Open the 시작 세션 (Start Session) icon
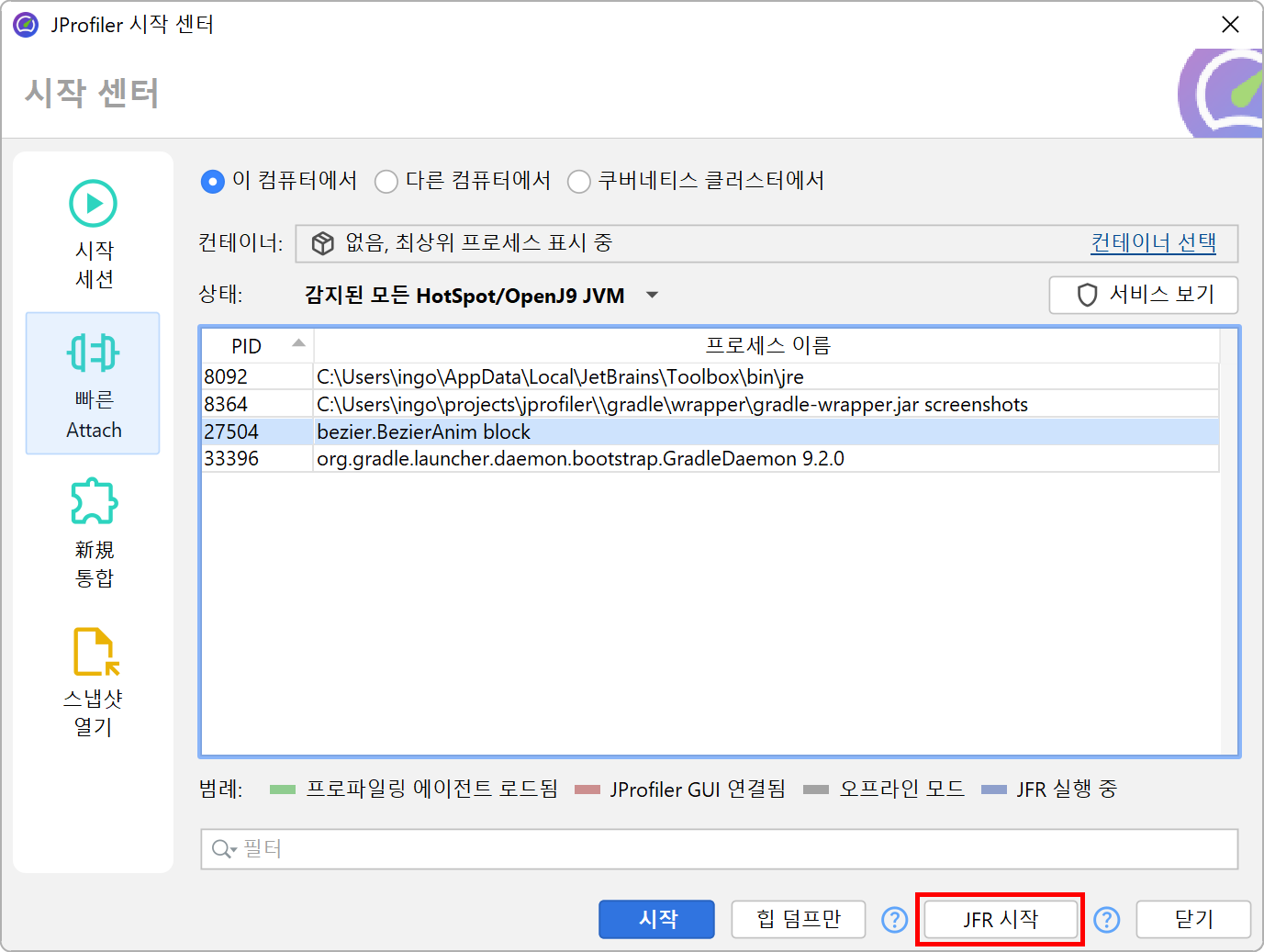Viewport: 1264px width, 952px height. click(93, 204)
